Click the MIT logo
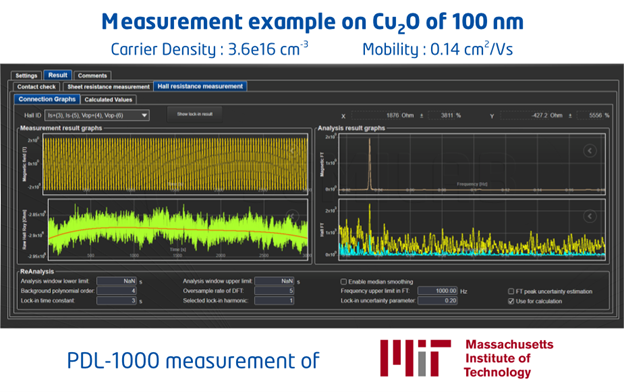Image resolution: width=624 pixels, height=392 pixels. [x=415, y=358]
